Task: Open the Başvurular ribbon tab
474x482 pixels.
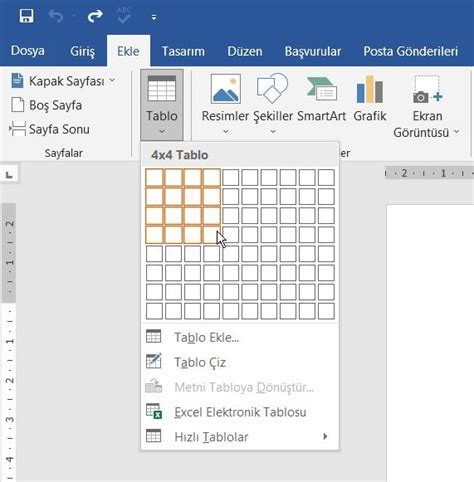Action: (x=313, y=51)
